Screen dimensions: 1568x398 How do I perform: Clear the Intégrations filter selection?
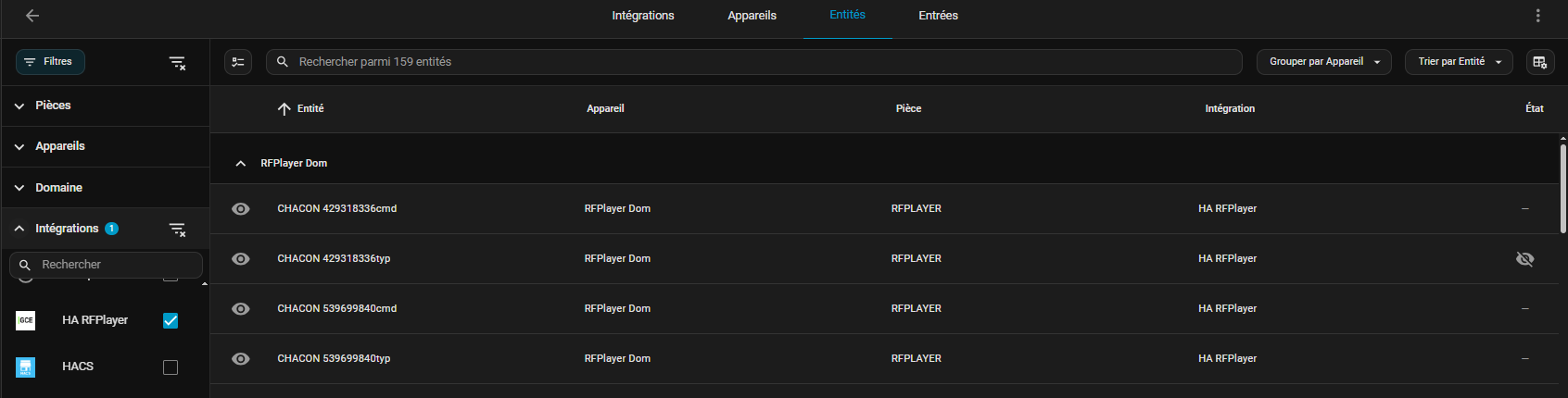click(177, 230)
